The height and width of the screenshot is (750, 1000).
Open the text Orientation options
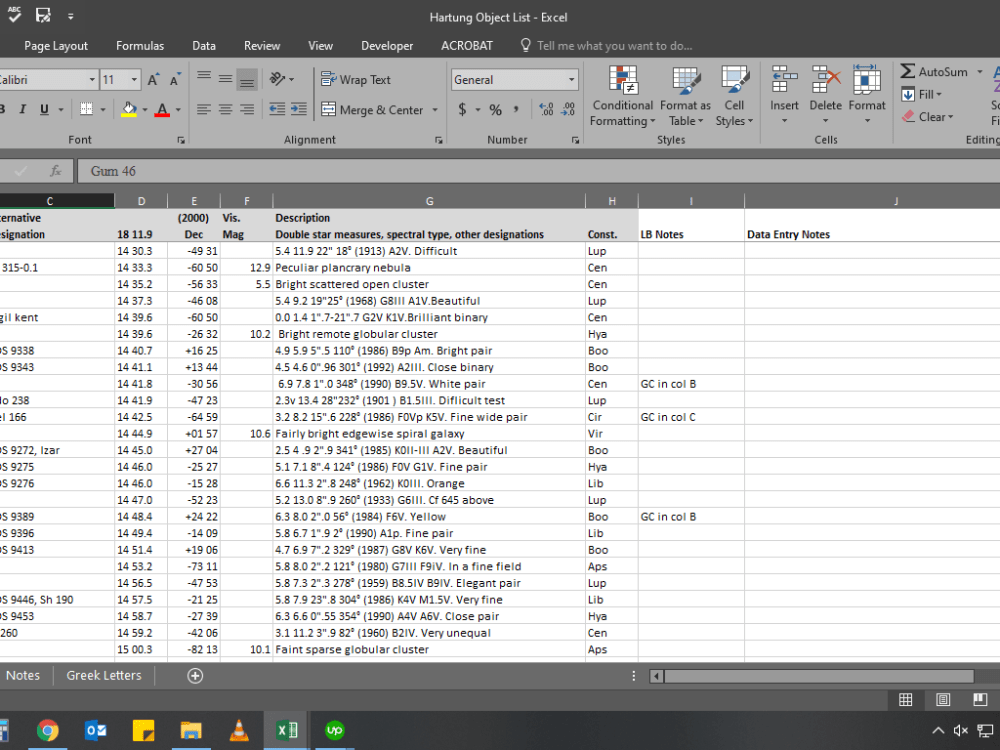tap(281, 79)
